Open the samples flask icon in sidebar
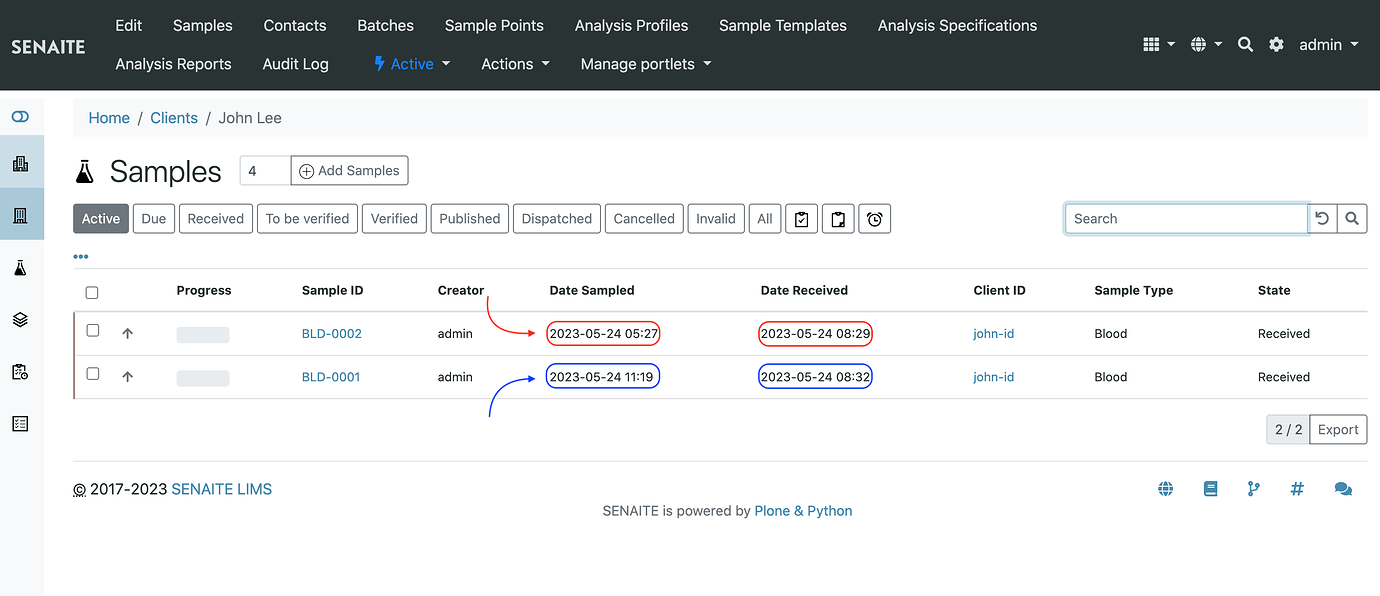The height and width of the screenshot is (596, 1380). pyautogui.click(x=20, y=267)
